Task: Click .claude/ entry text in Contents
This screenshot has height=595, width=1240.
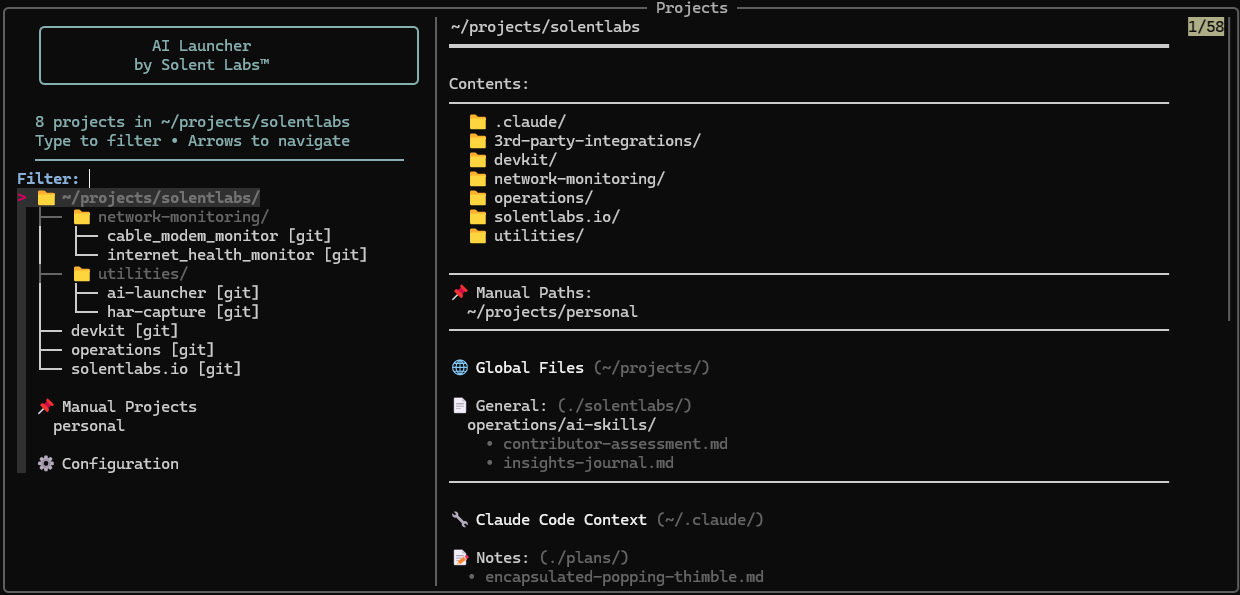Action: [x=530, y=122]
